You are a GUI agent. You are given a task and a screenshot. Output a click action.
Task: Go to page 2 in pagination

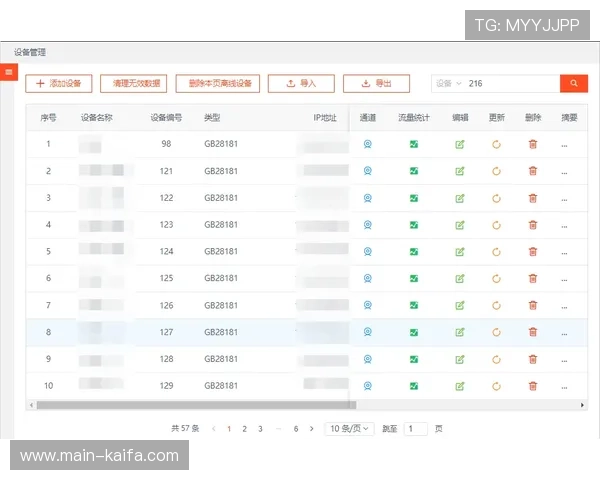(244, 428)
